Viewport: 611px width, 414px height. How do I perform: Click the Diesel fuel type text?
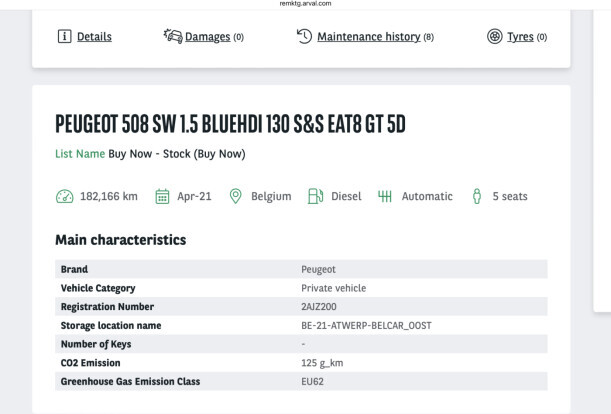pyautogui.click(x=346, y=196)
